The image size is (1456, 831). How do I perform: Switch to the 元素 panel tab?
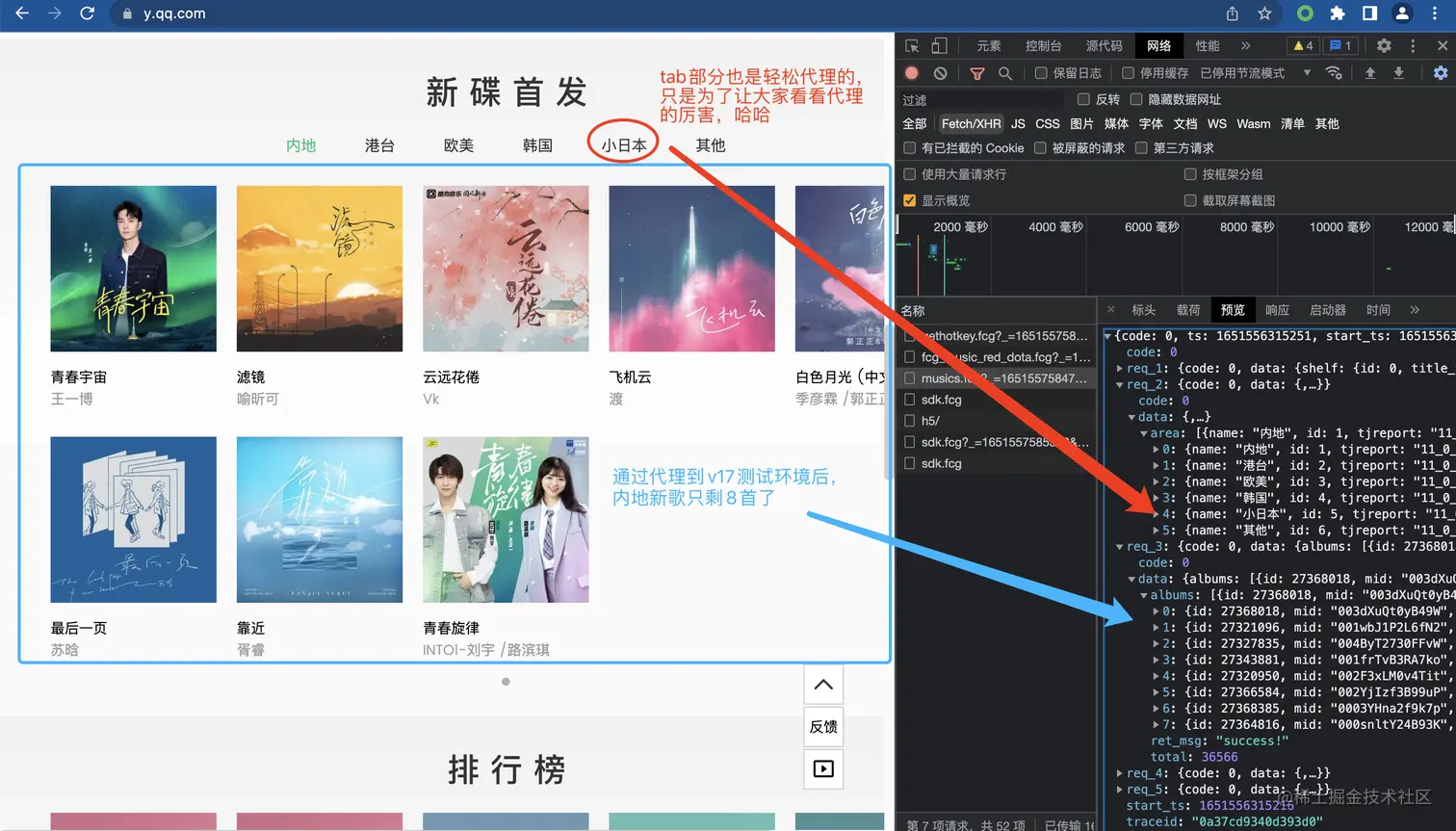[989, 45]
